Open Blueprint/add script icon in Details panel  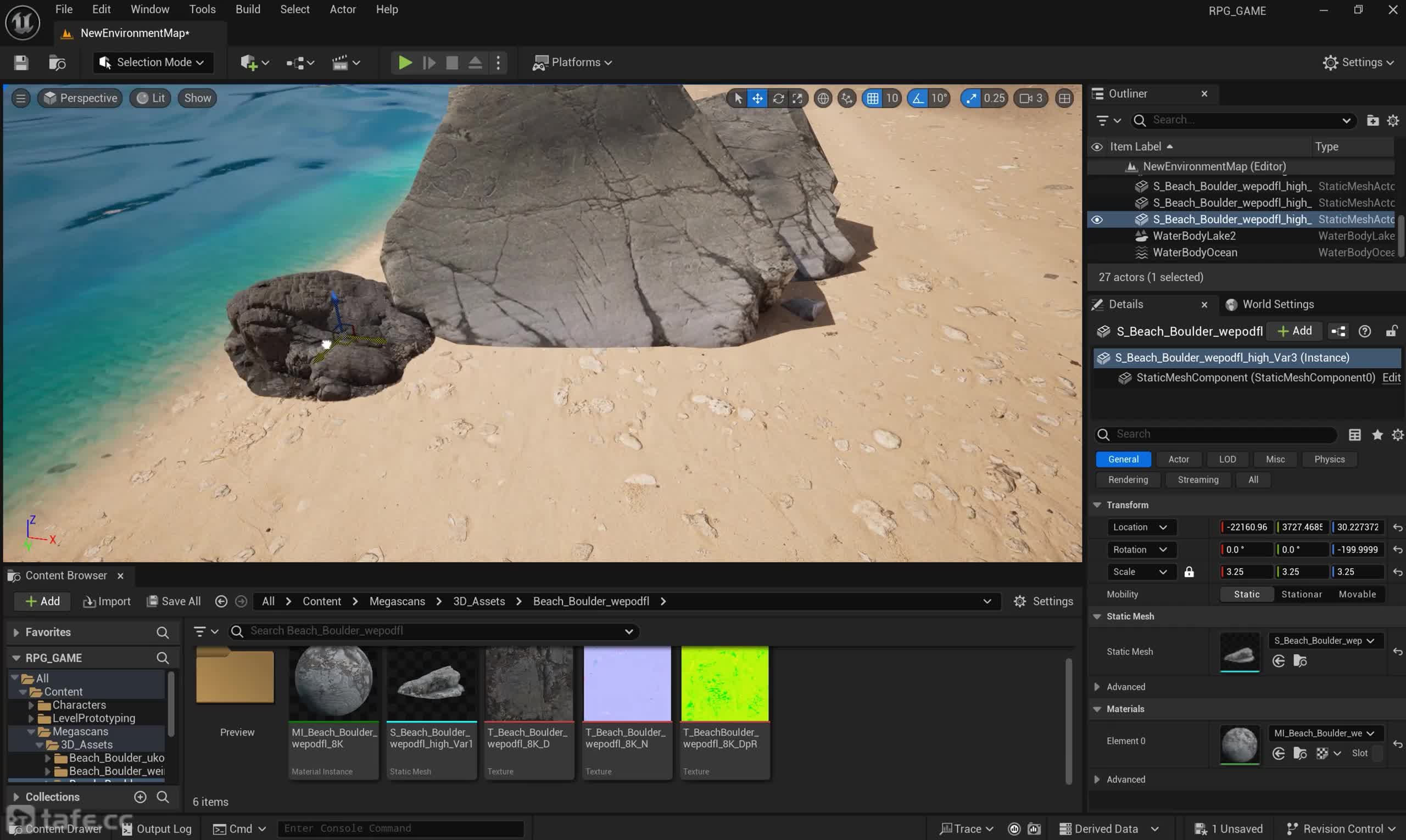point(1338,331)
